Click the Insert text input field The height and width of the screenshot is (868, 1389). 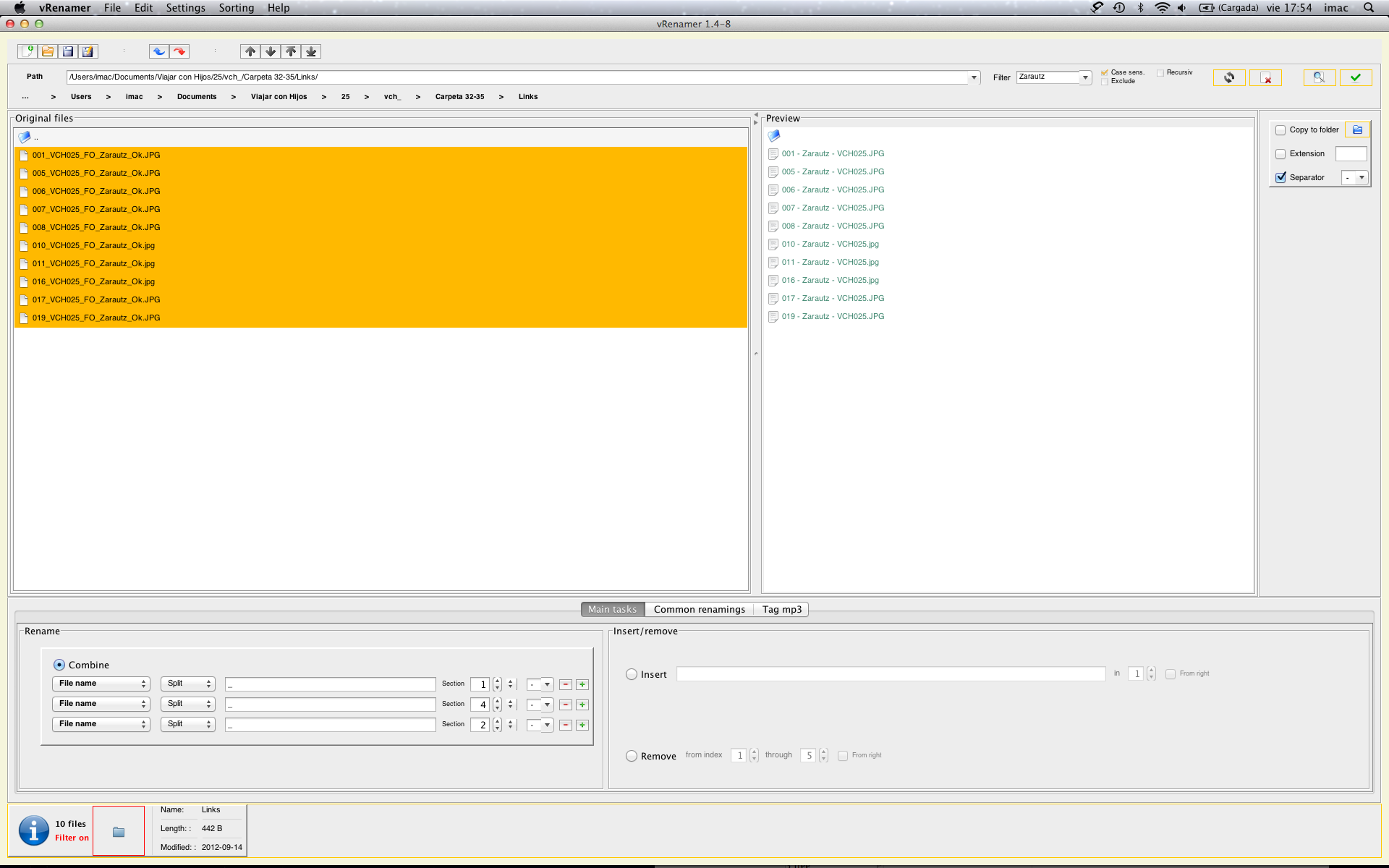[x=891, y=674]
